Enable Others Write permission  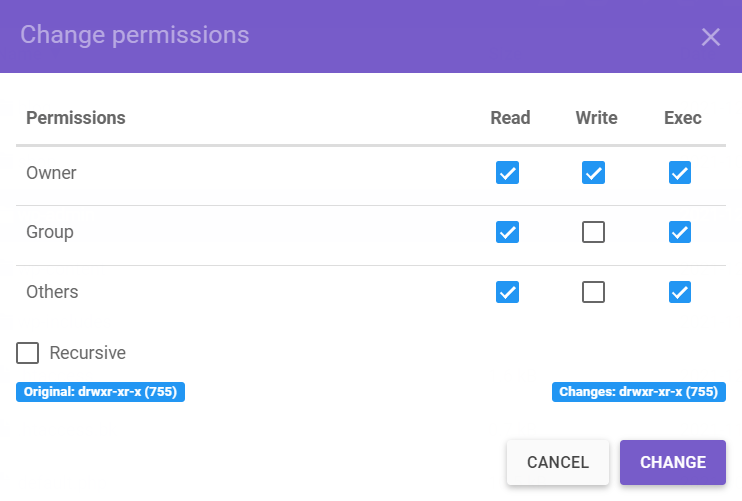[x=594, y=292]
